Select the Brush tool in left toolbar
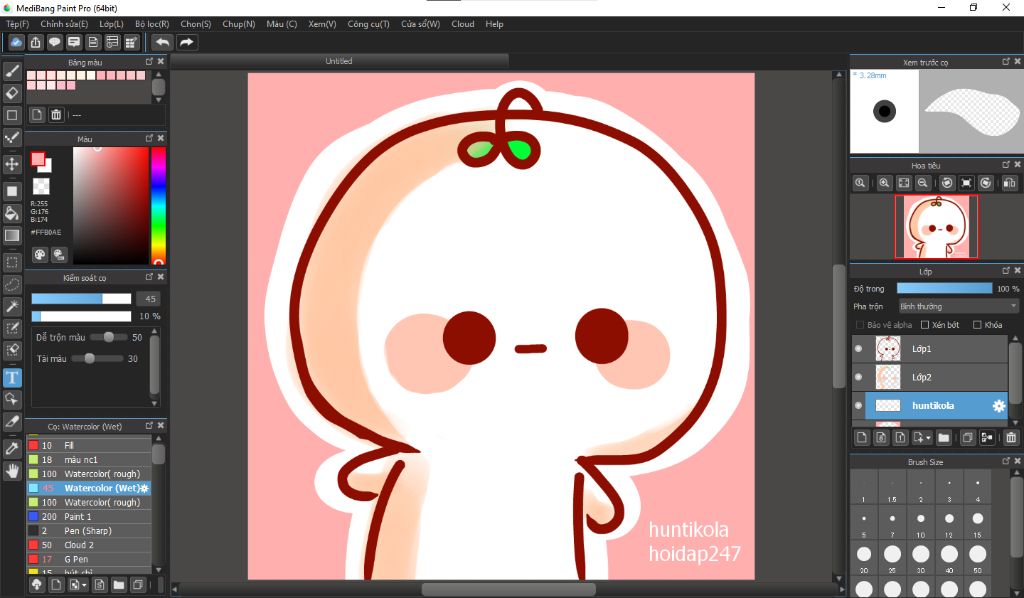 [x=12, y=71]
